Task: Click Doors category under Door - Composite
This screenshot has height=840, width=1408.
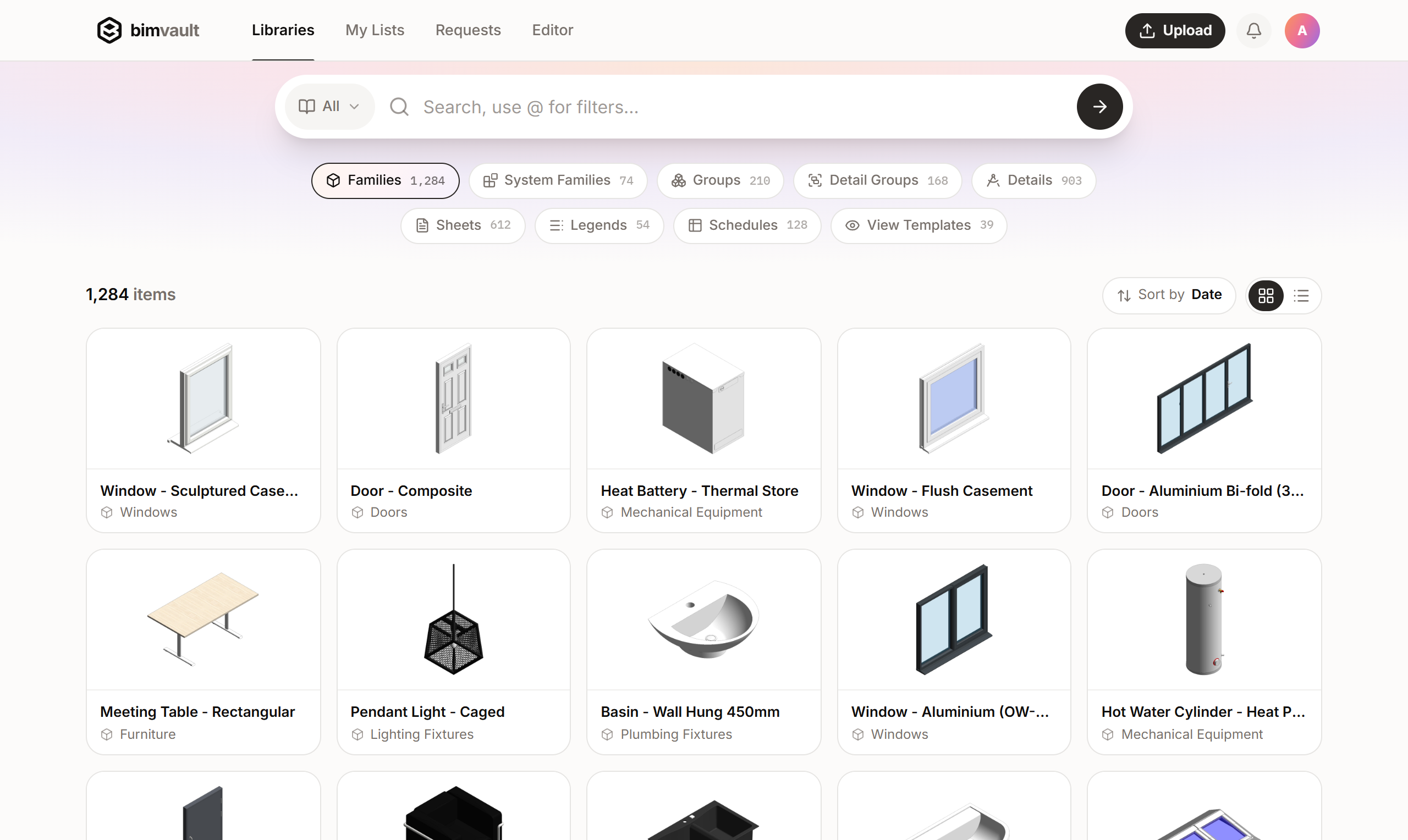Action: point(389,512)
